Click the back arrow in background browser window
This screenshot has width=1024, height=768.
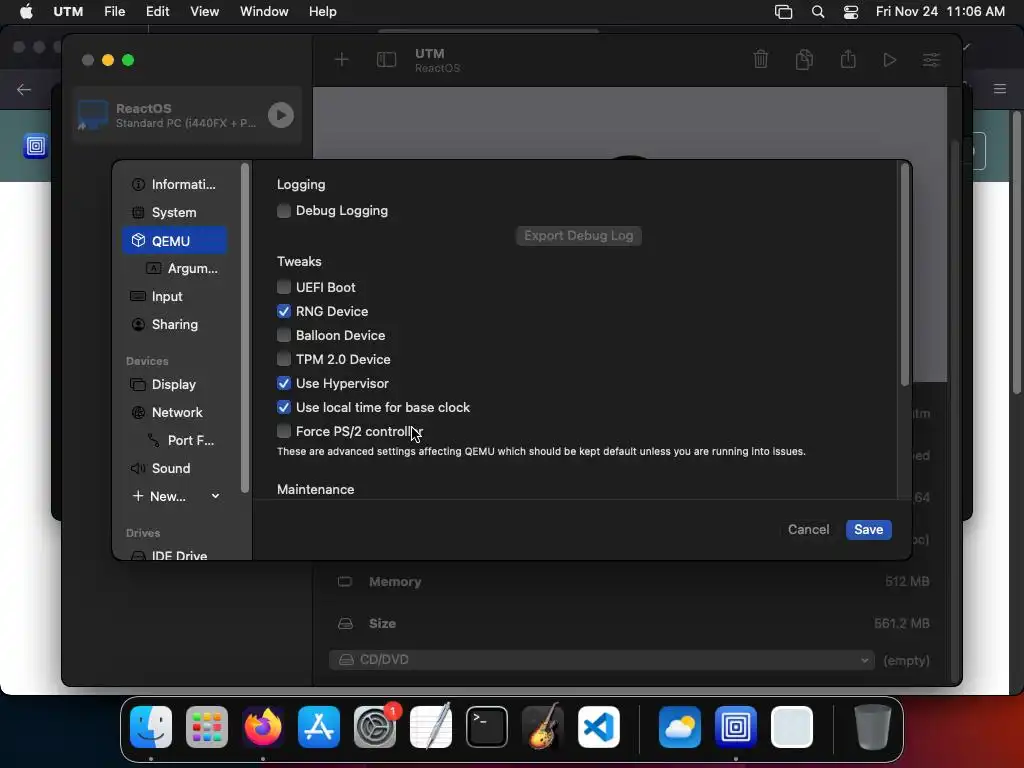click(24, 89)
